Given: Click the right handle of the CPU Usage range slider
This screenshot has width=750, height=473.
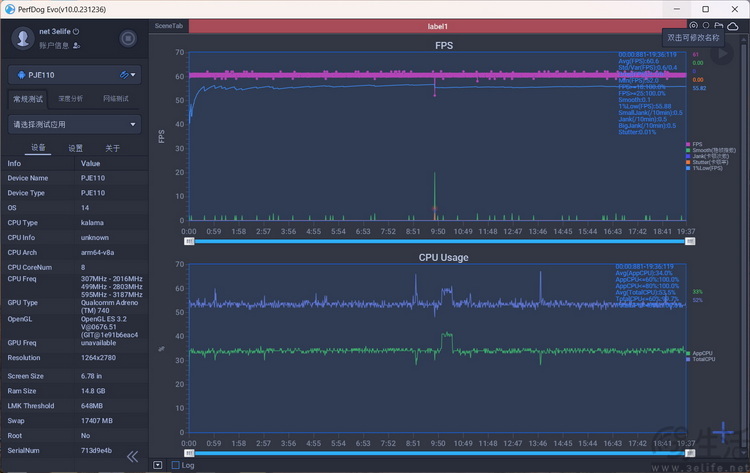Looking at the screenshot, I should [x=690, y=453].
